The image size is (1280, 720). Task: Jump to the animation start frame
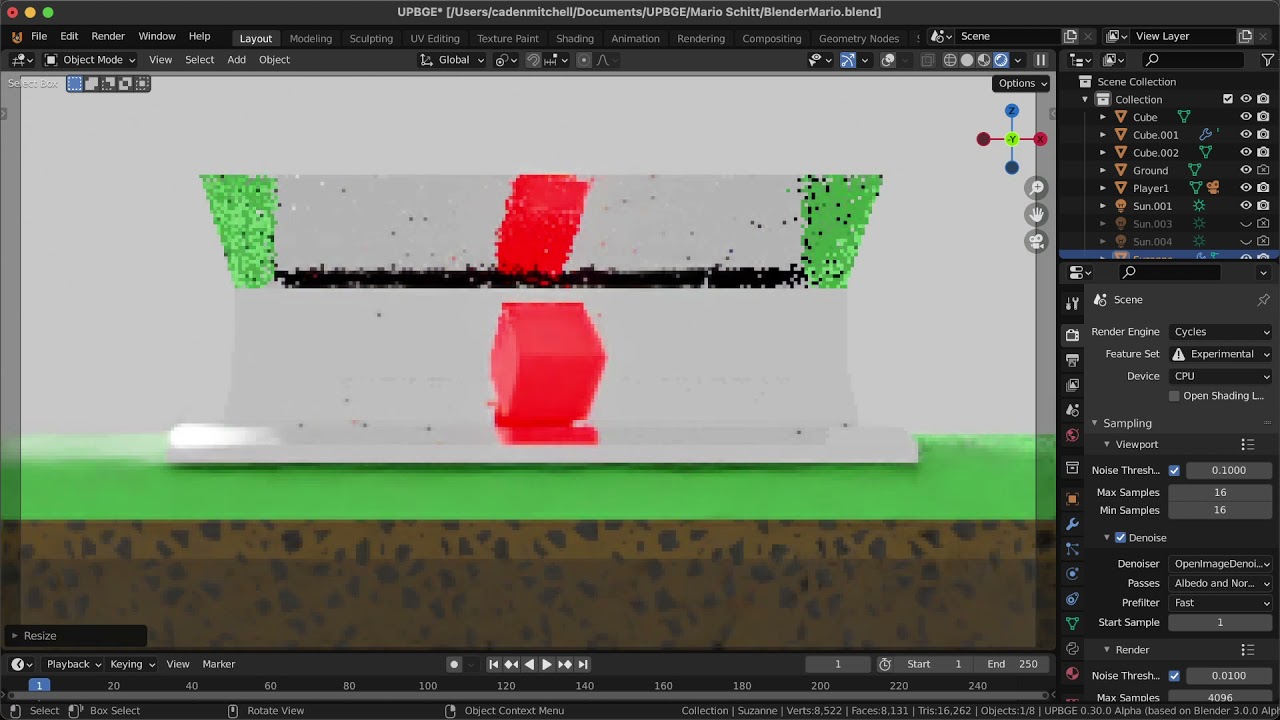pyautogui.click(x=493, y=664)
